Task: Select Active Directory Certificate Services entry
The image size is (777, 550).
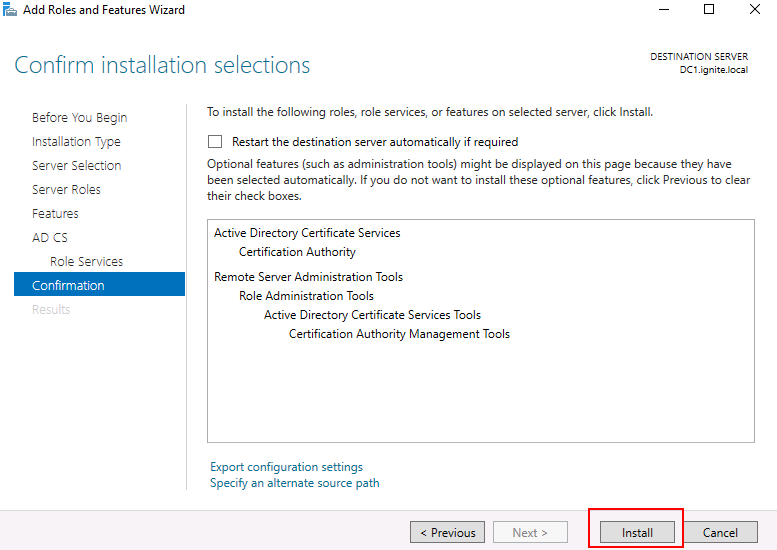Action: coord(307,233)
